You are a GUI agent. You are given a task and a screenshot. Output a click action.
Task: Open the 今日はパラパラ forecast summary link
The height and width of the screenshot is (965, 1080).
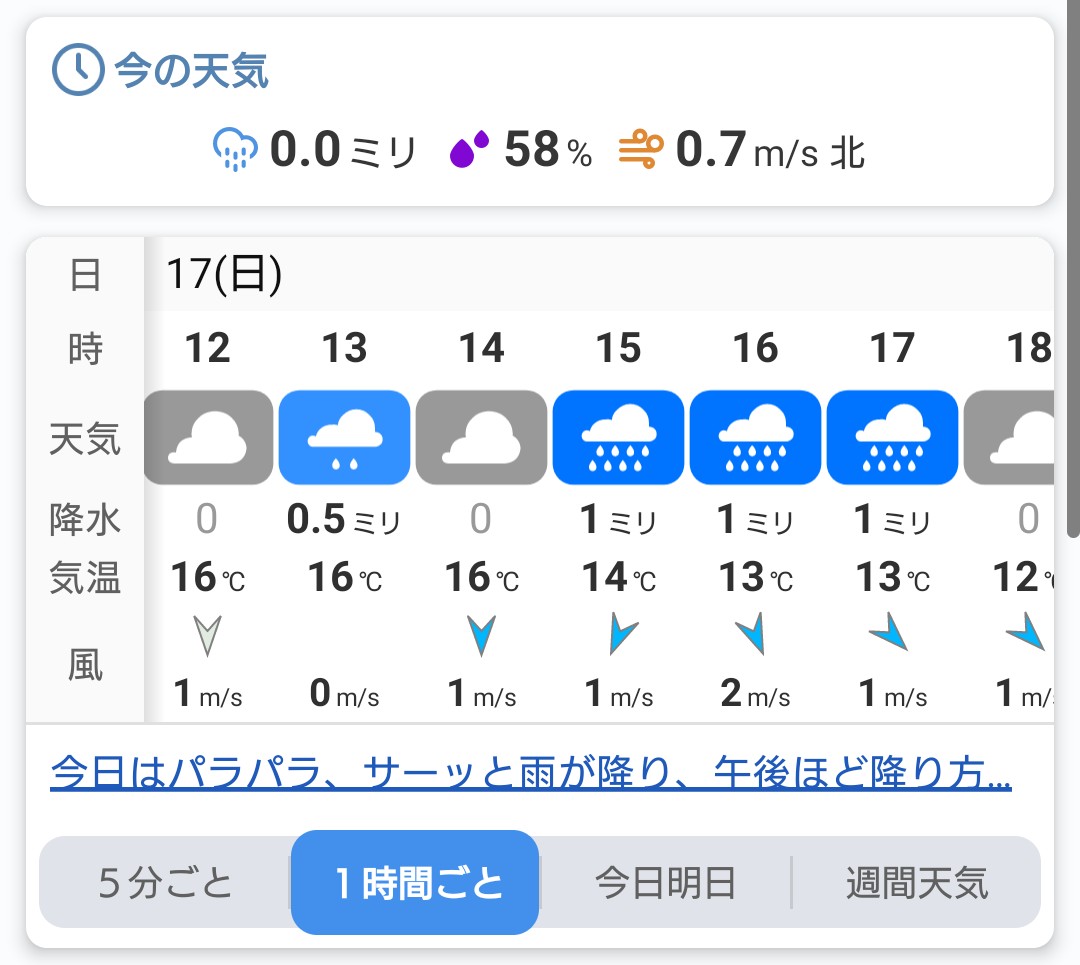click(x=530, y=773)
